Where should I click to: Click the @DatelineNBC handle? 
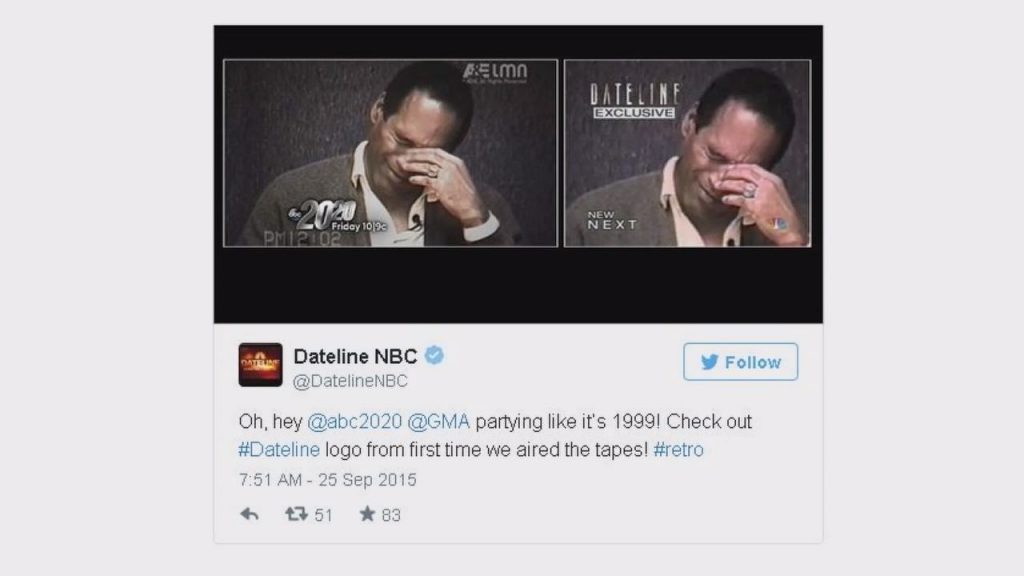point(350,381)
